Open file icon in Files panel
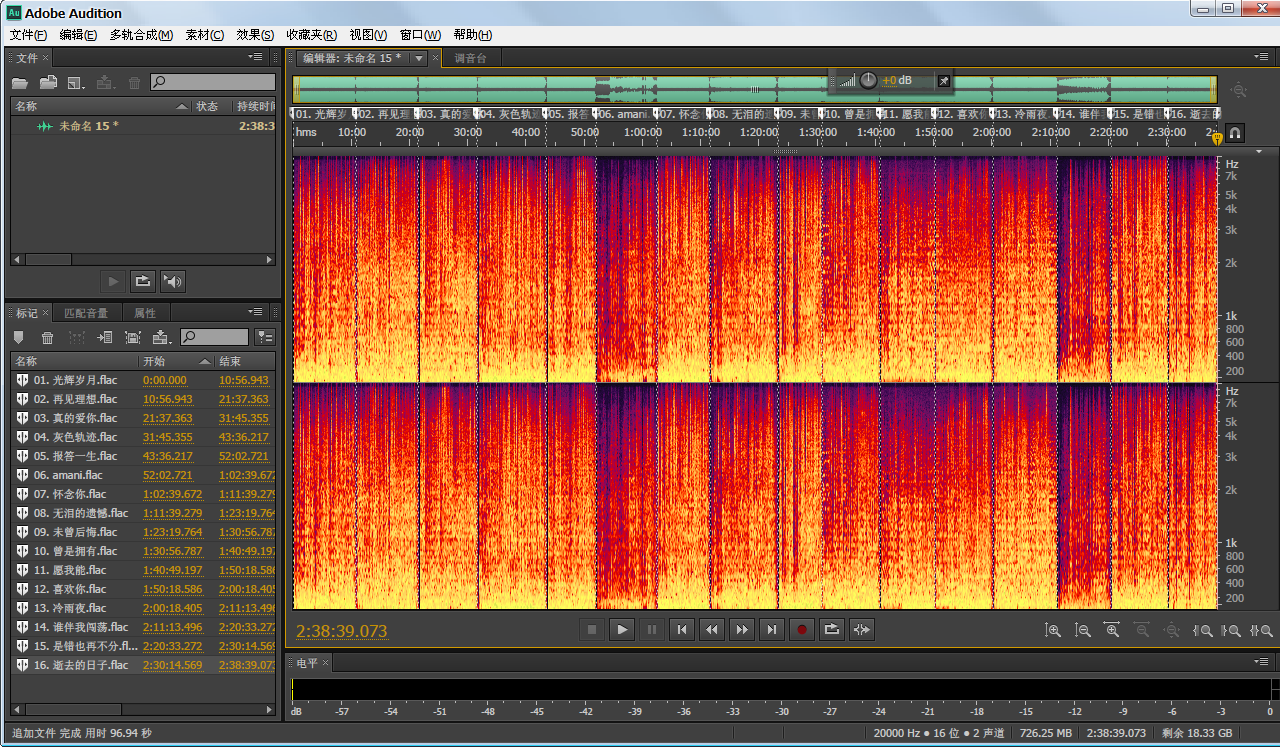1280x747 pixels. [19, 83]
